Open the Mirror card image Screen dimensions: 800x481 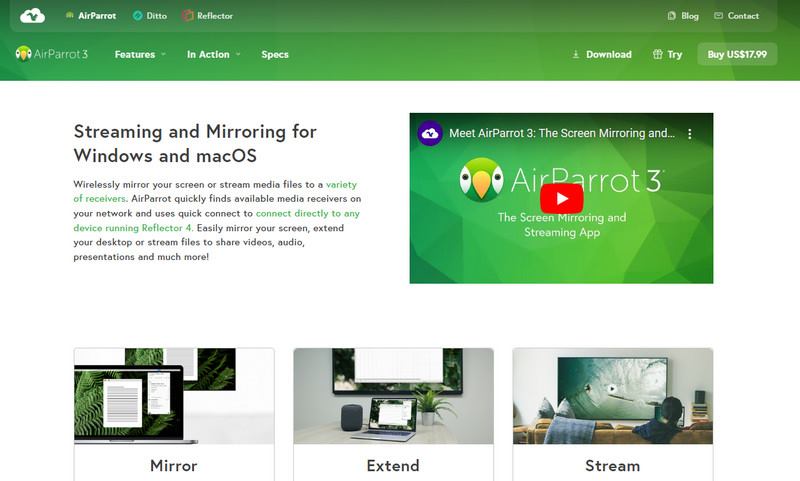[174, 396]
